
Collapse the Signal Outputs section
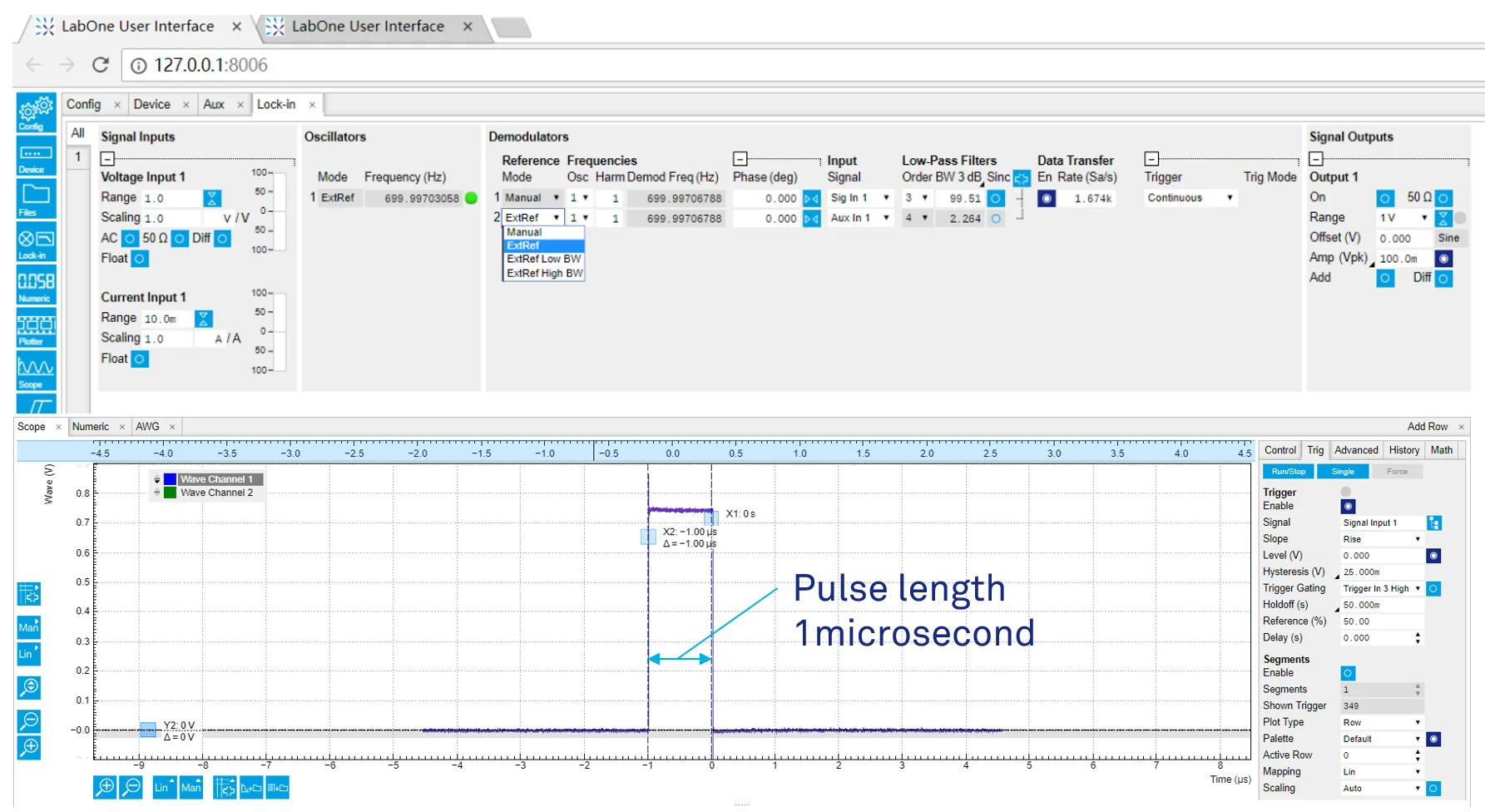pyautogui.click(x=1316, y=159)
